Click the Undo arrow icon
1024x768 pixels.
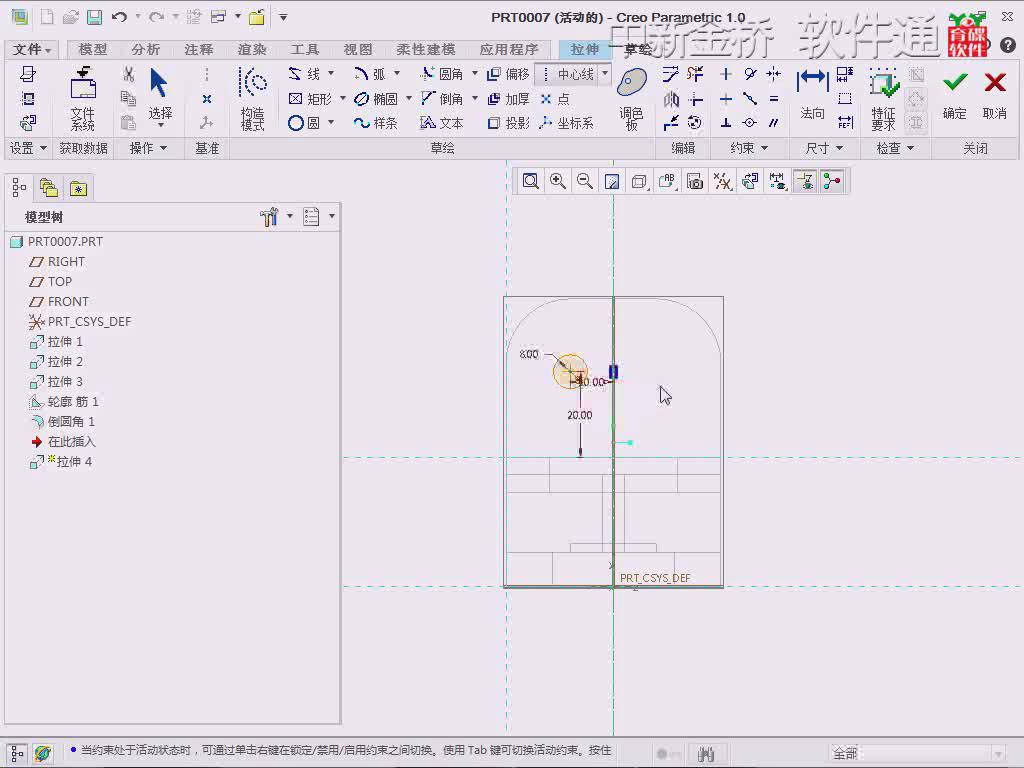(x=119, y=17)
